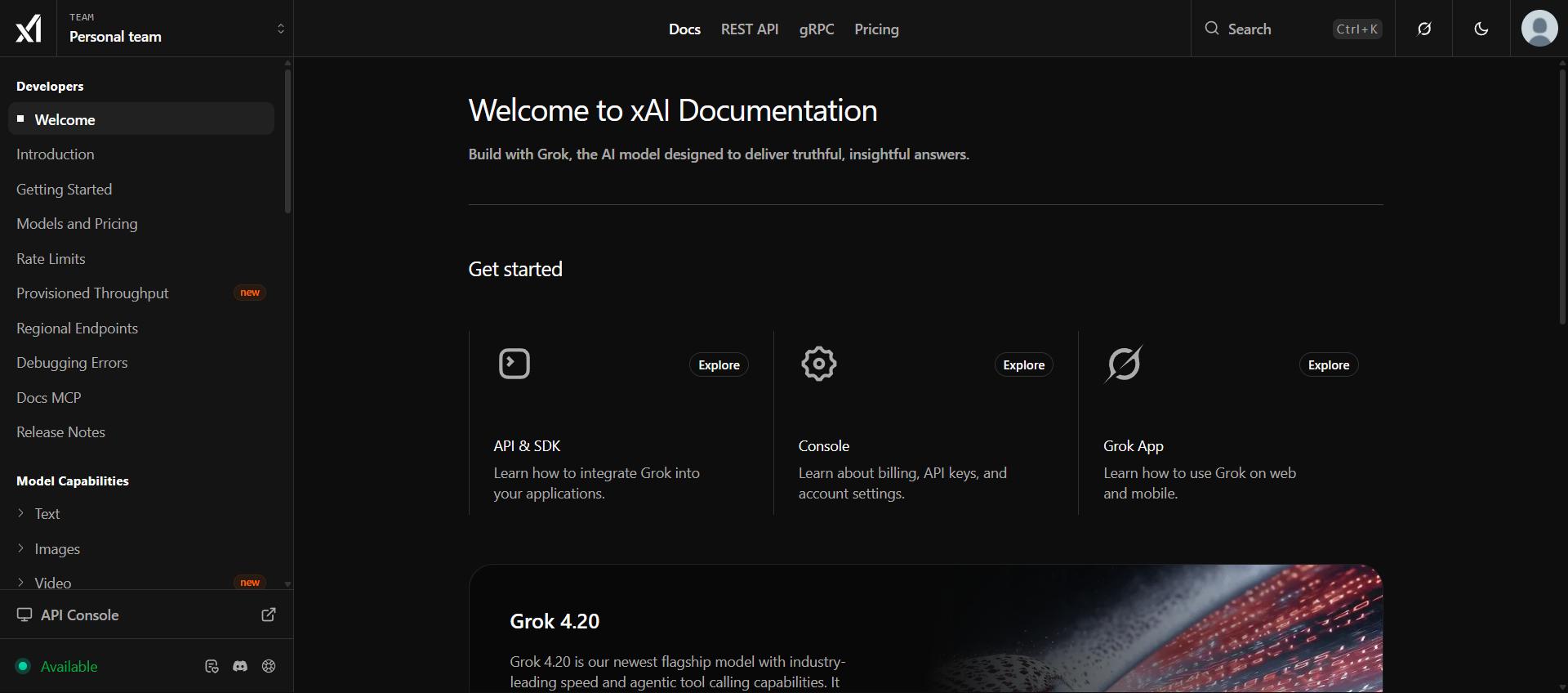Viewport: 1568px width, 693px height.
Task: Click the Discord icon in sidebar footer
Action: click(240, 666)
